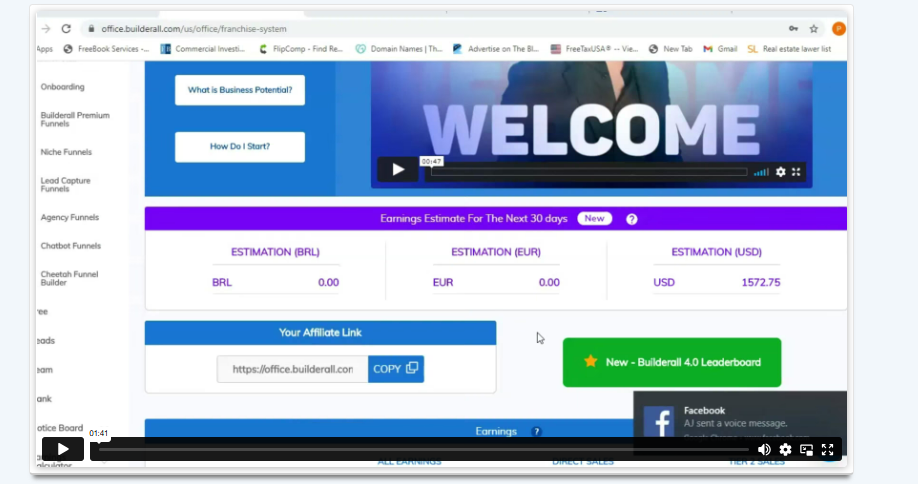Open the FreeTaxUSA bookmark
This screenshot has height=484, width=918.
coord(594,49)
